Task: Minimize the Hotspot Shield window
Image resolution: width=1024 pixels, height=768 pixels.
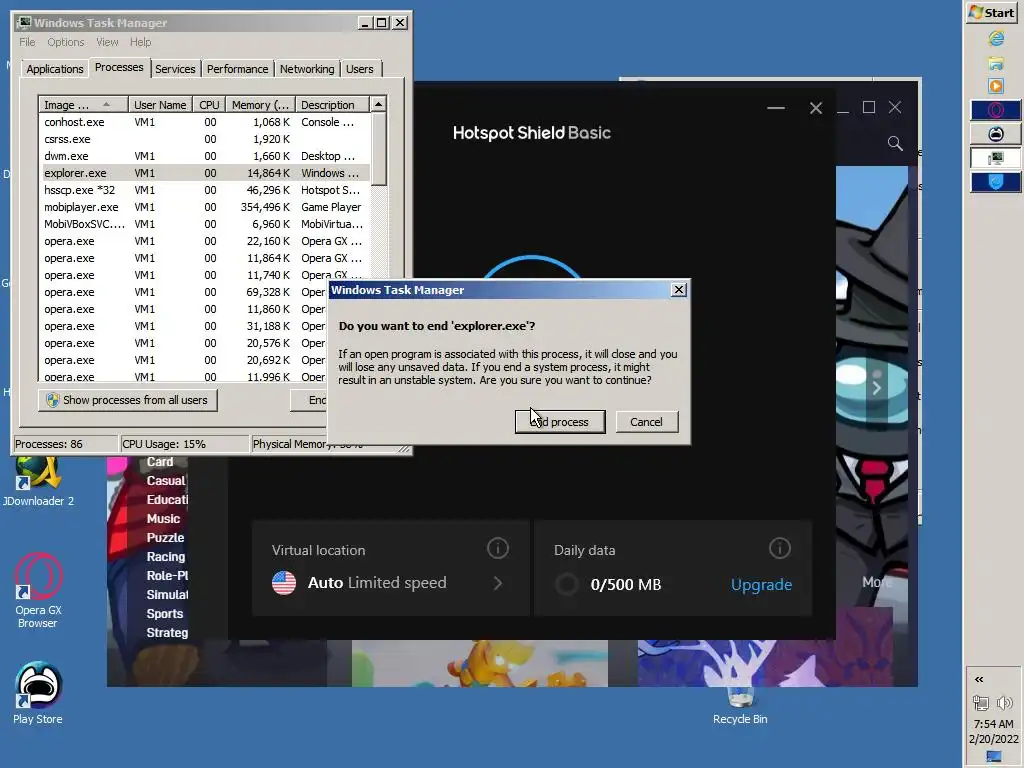Action: tap(776, 108)
